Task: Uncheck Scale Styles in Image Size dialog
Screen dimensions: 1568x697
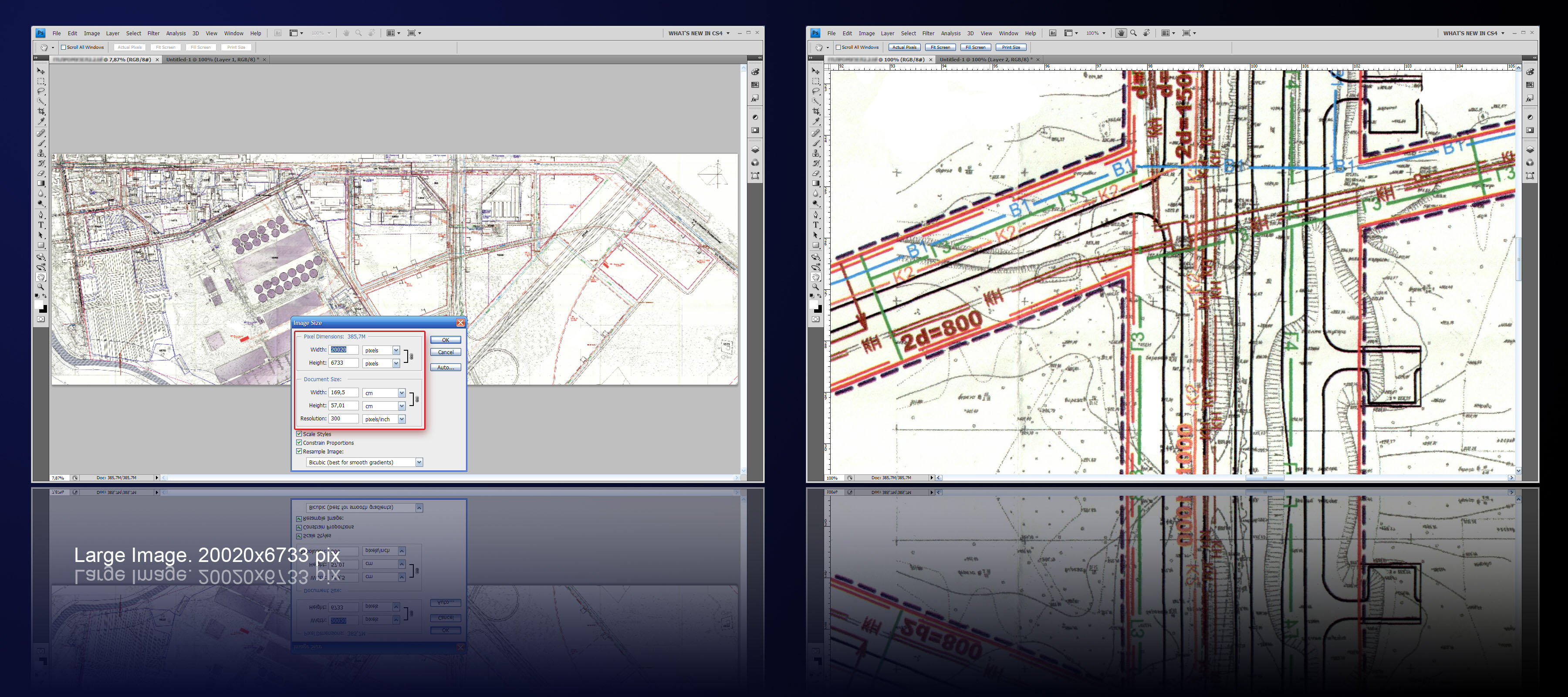Action: 300,434
